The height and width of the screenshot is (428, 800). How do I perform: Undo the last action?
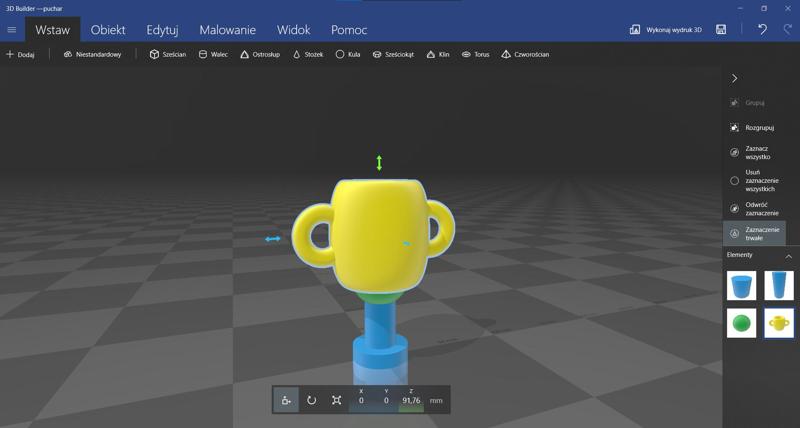[x=762, y=30]
